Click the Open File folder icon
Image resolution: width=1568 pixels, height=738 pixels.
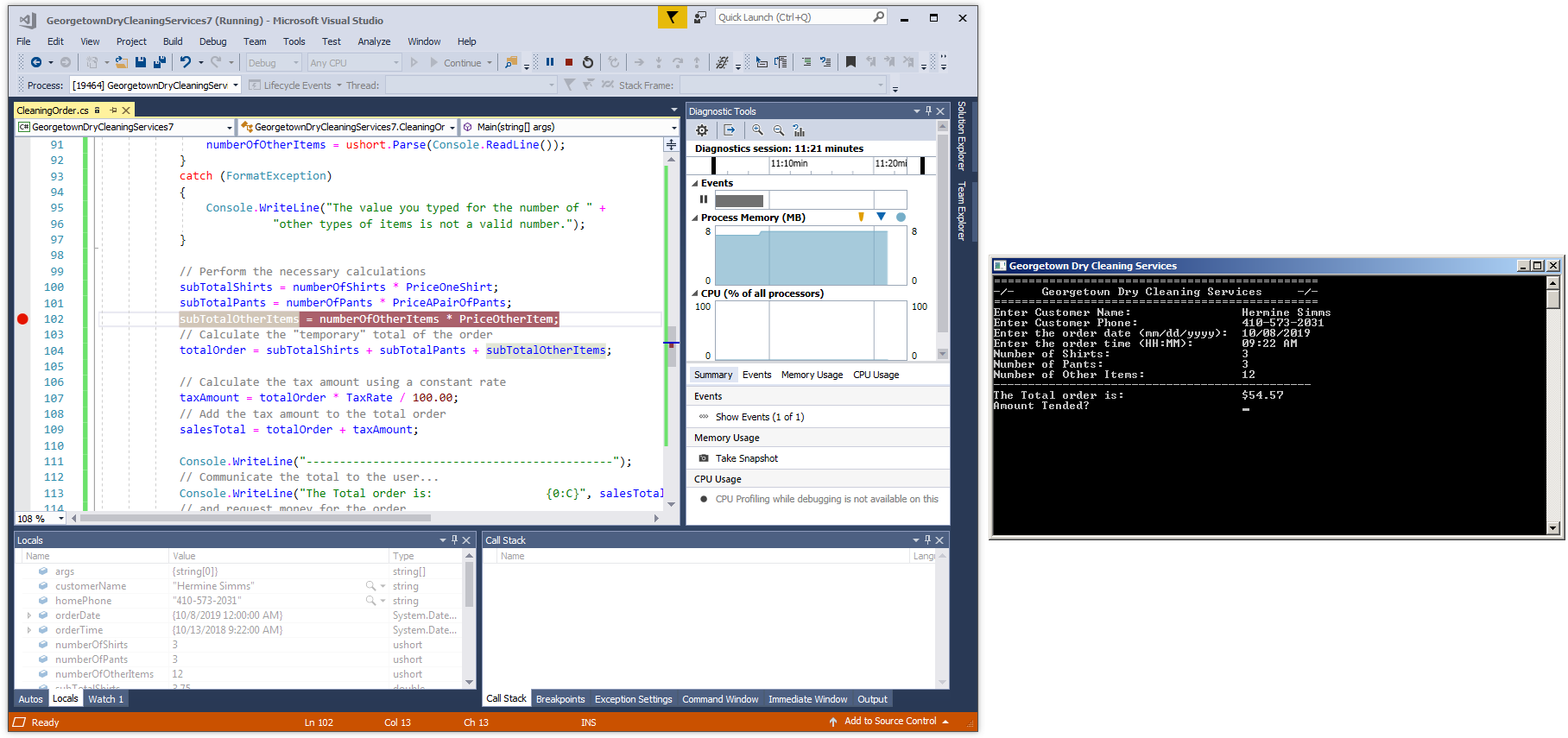[122, 62]
